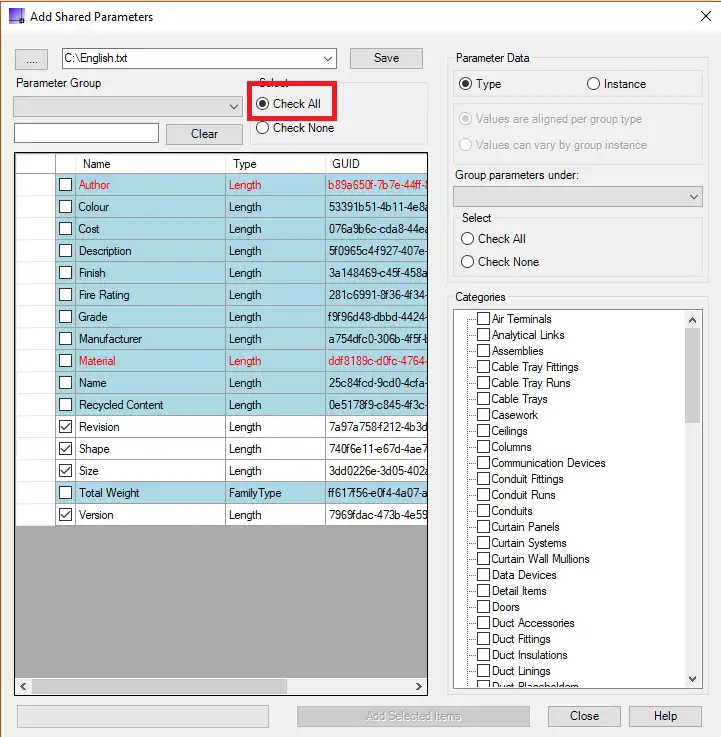This screenshot has width=721, height=737.
Task: Tick the Author parameter checkbox
Action: [65, 185]
